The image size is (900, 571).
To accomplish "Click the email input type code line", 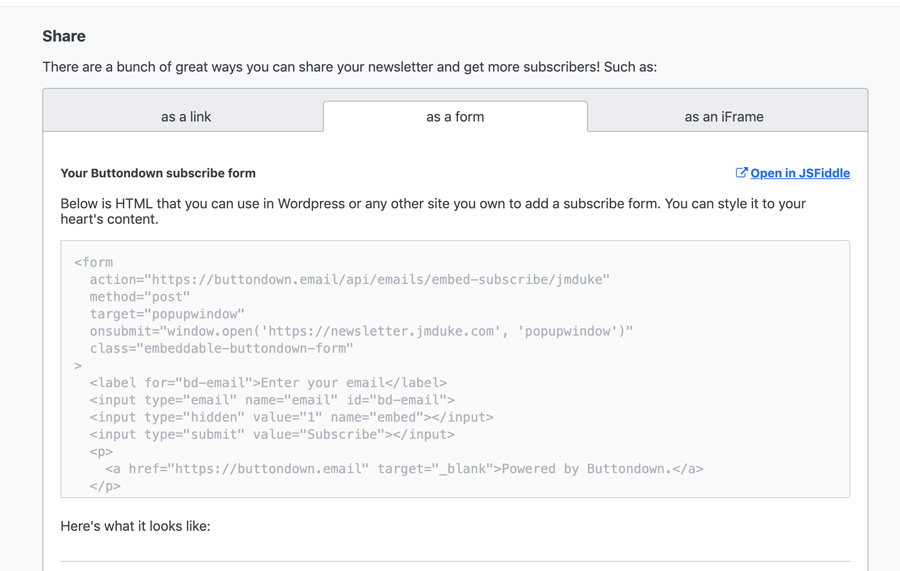I will [x=272, y=401].
